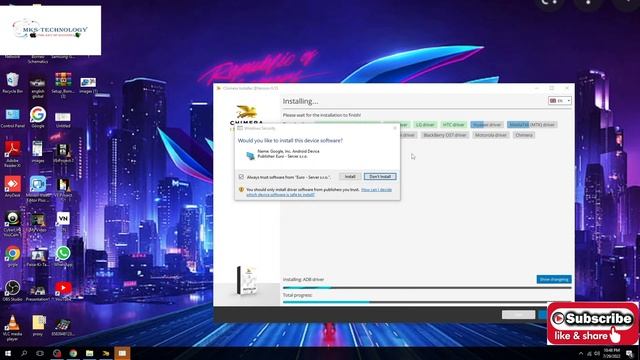
Task: Click the taskbar clock
Action: [611, 353]
